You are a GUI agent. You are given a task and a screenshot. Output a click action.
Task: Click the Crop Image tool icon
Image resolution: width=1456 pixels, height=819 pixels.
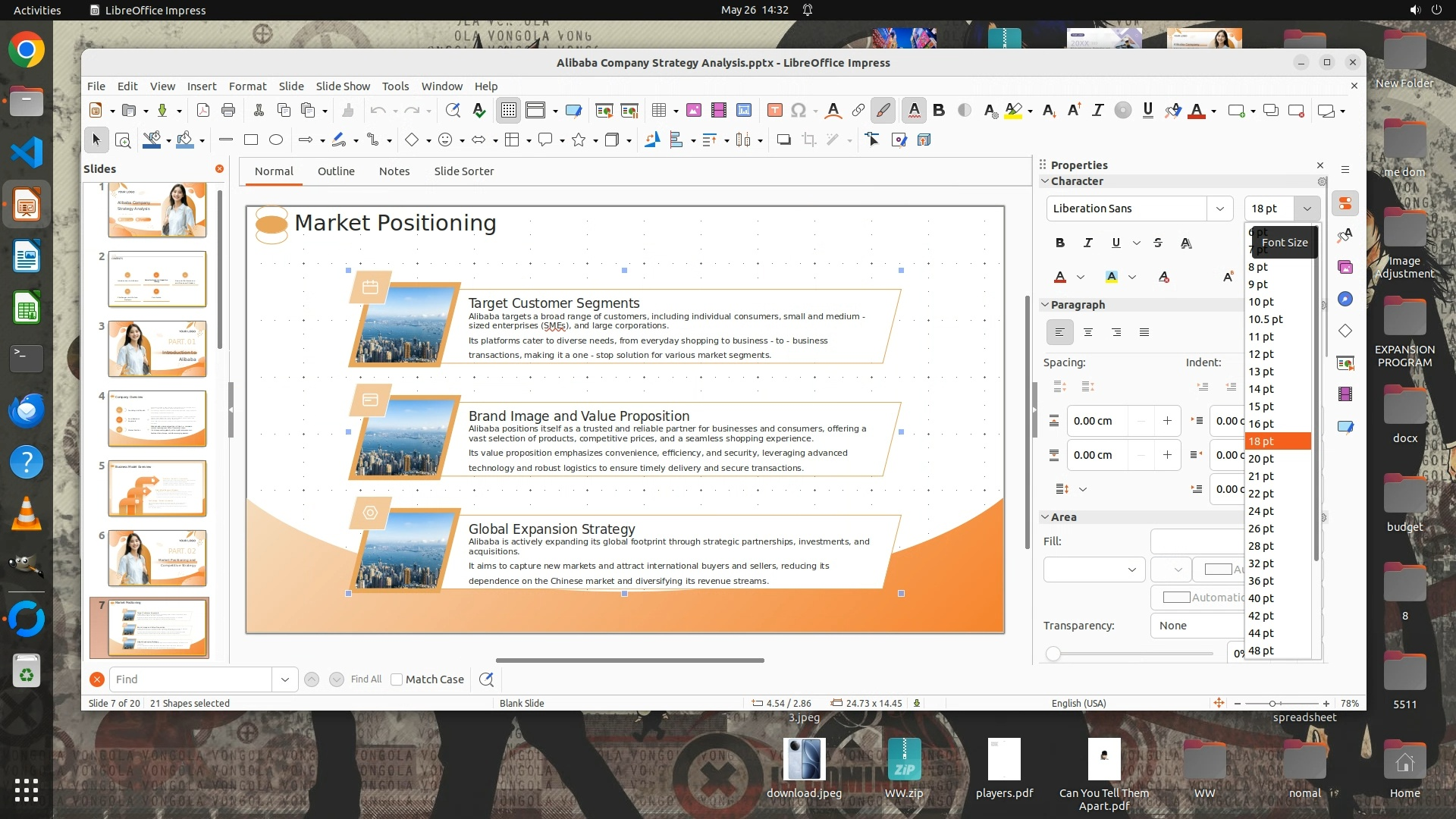tap(809, 140)
